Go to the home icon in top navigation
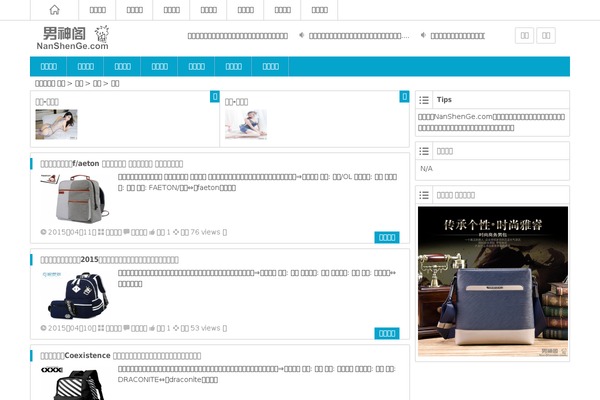600x400 pixels. pyautogui.click(x=55, y=10)
